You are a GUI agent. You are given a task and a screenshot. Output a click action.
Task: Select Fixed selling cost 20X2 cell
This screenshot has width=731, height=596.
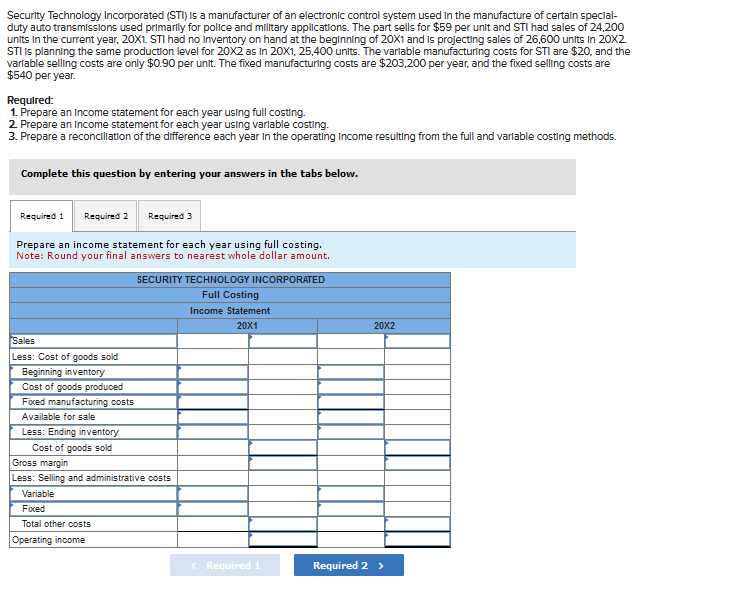(351, 508)
